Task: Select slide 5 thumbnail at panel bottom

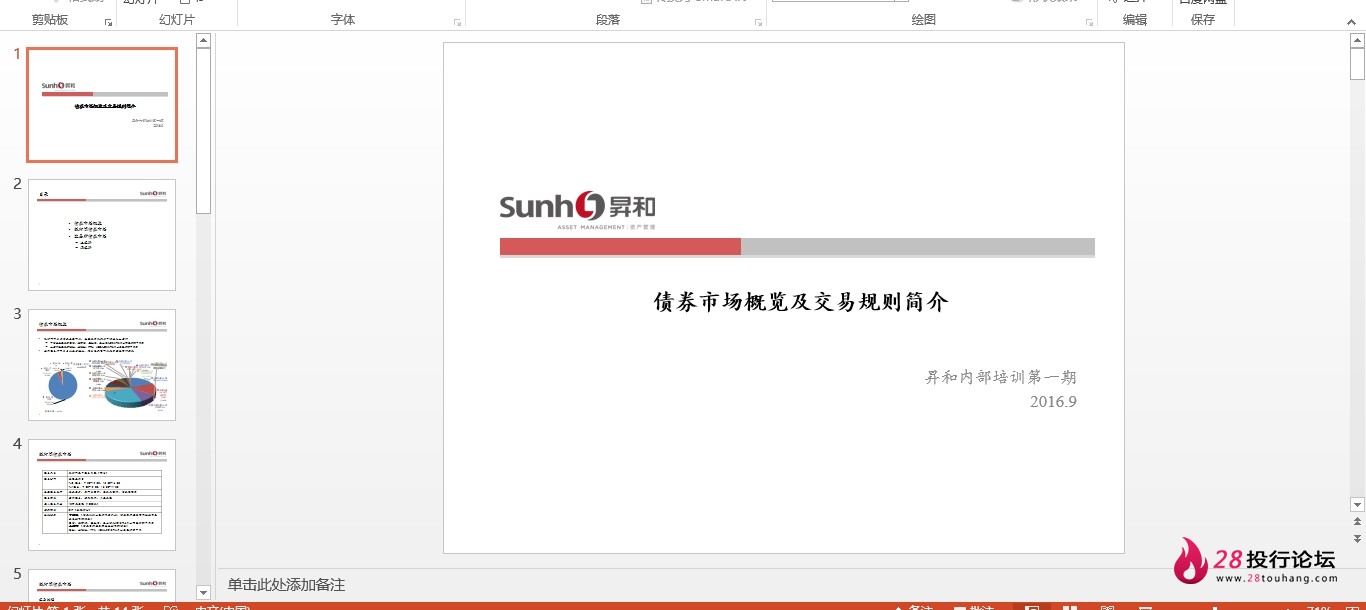Action: coord(102,585)
